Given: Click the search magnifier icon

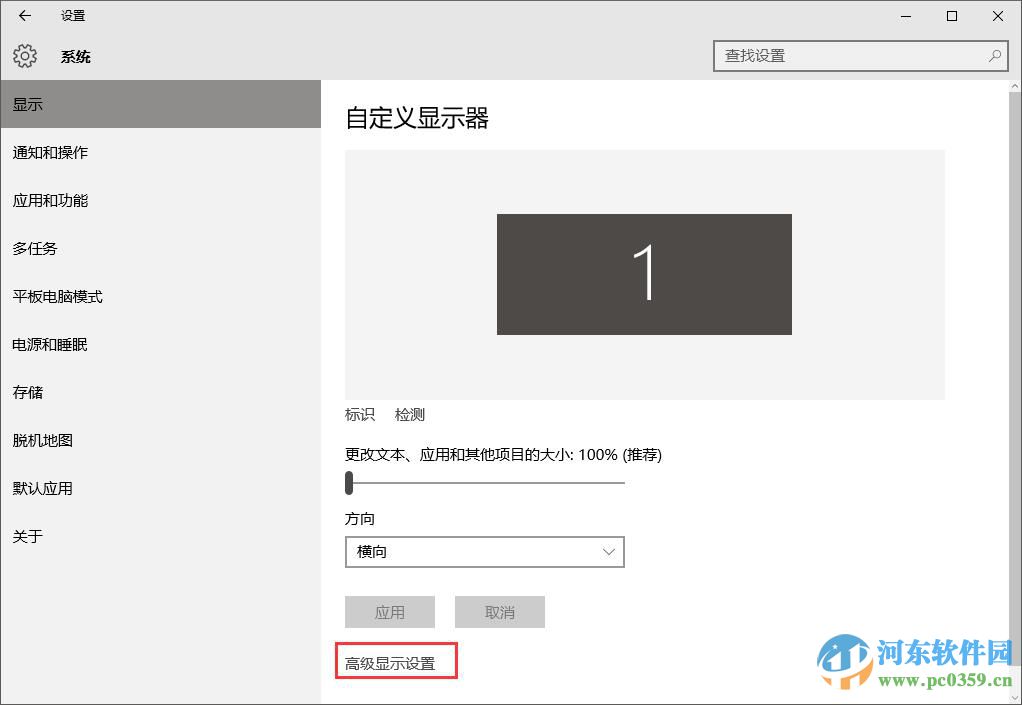Looking at the screenshot, I should click(x=994, y=56).
